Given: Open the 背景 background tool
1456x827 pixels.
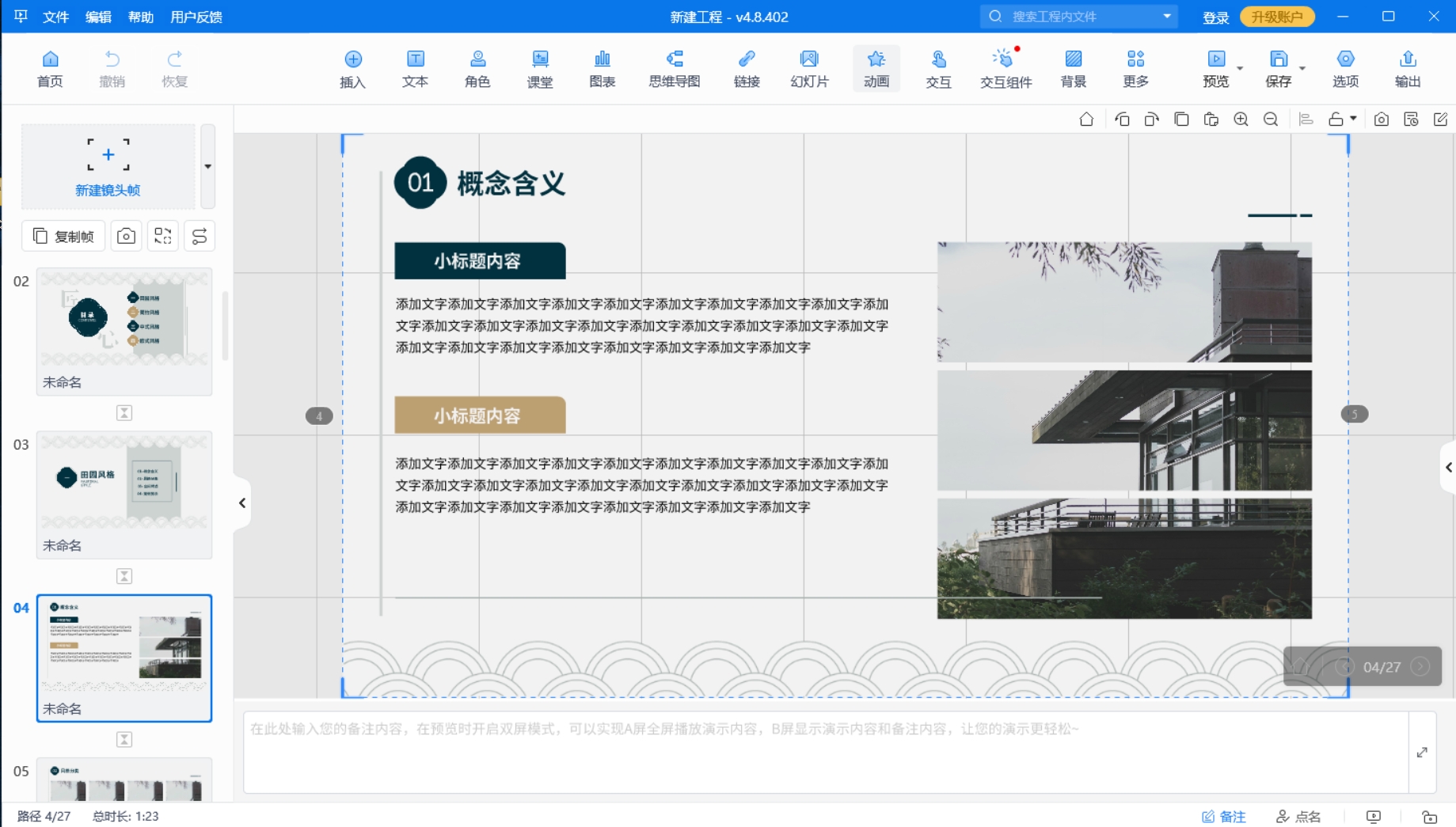Looking at the screenshot, I should pyautogui.click(x=1074, y=69).
